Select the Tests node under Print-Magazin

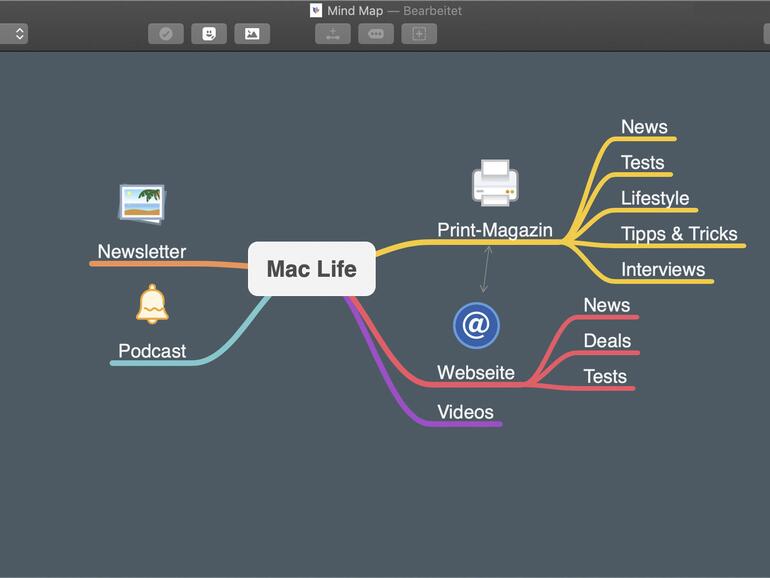642,163
